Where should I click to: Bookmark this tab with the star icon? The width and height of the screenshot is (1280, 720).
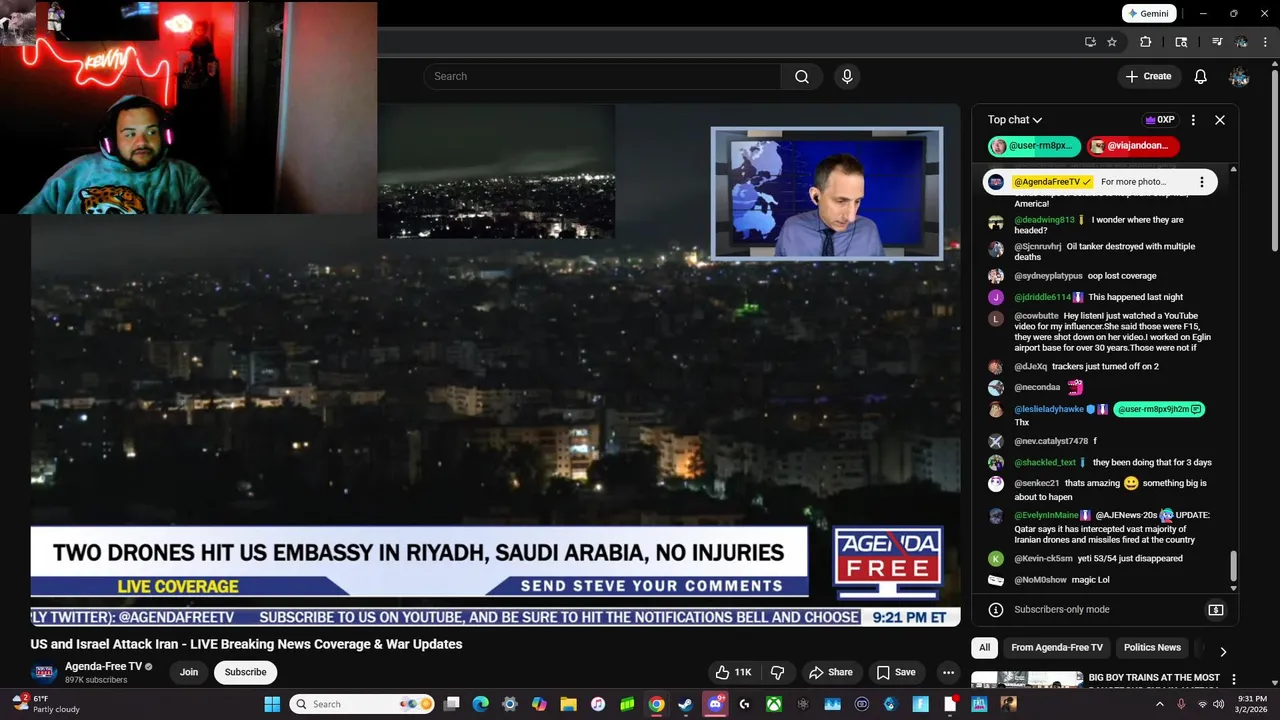(1112, 42)
